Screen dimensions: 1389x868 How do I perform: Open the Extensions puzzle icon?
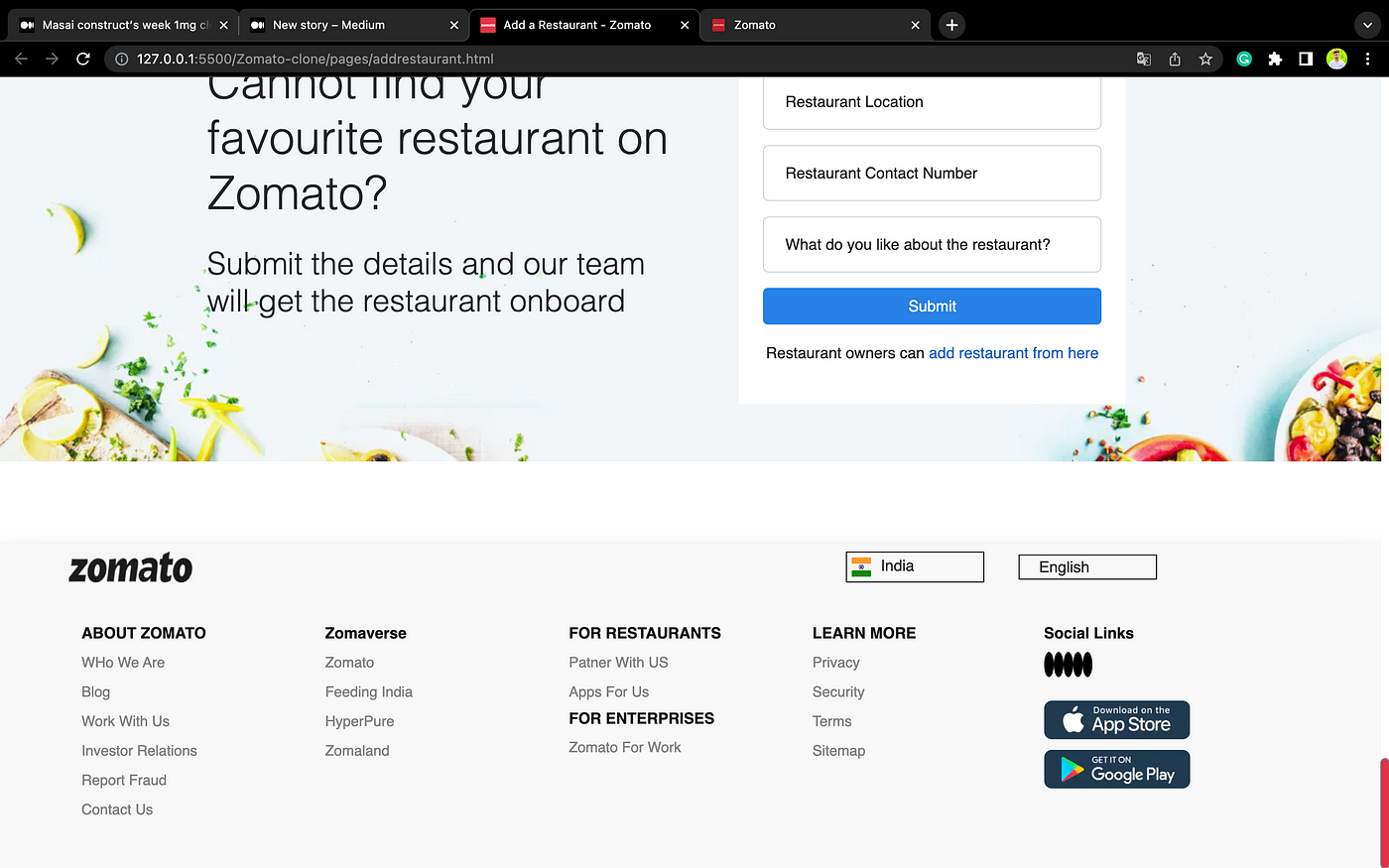(1275, 60)
